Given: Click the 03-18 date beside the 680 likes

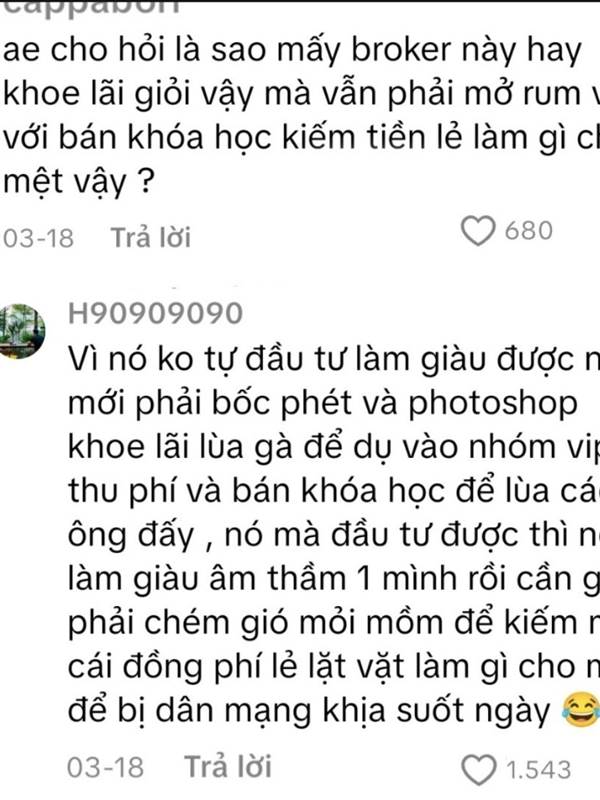Looking at the screenshot, I should pos(38,238).
